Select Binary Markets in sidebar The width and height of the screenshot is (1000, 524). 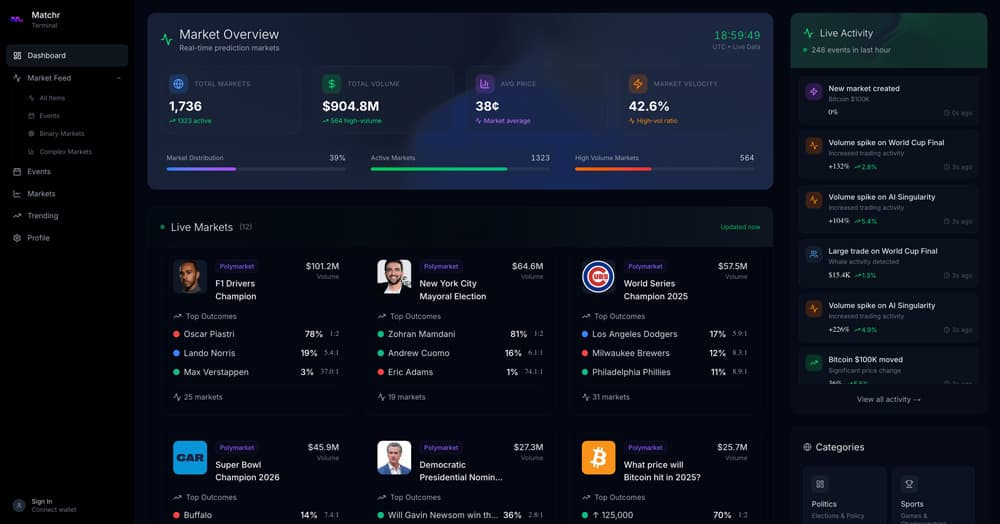pyautogui.click(x=61, y=134)
